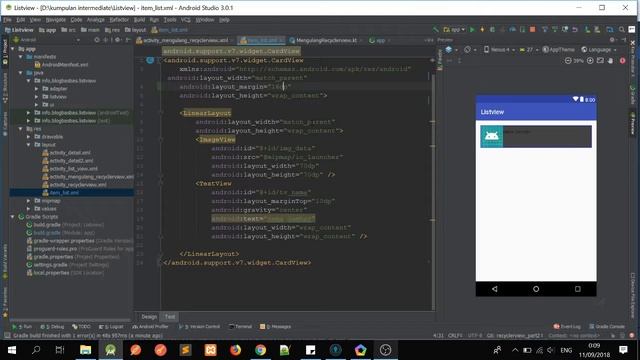Collapse the layout folder
Image resolution: width=640 pixels, height=360 pixels.
[29, 144]
